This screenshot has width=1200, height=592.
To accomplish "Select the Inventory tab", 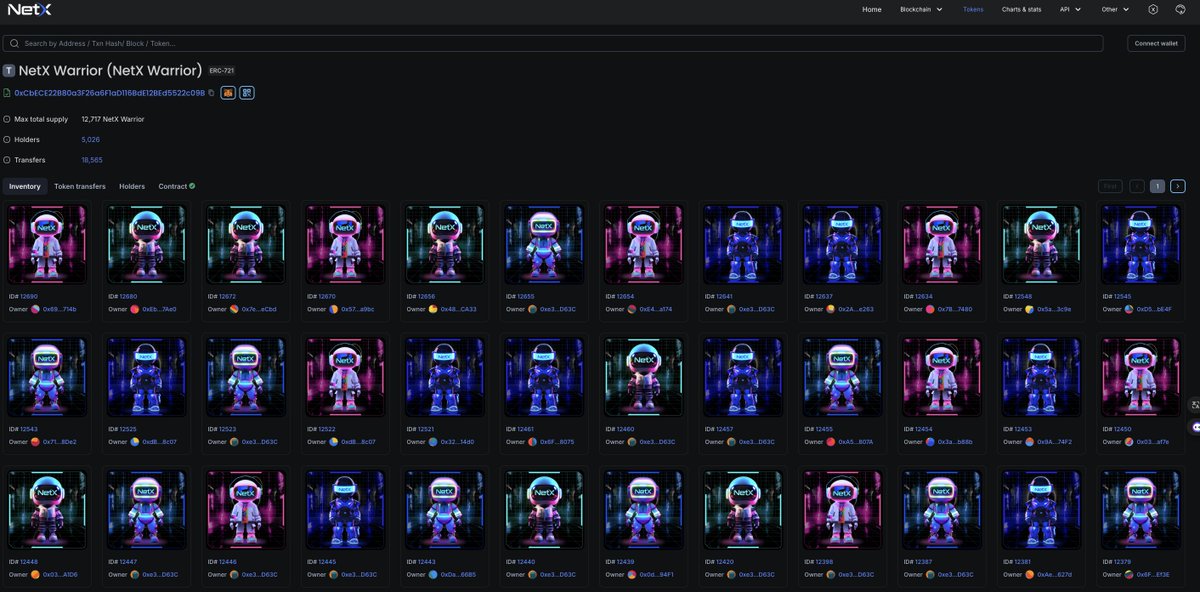I will pos(25,186).
